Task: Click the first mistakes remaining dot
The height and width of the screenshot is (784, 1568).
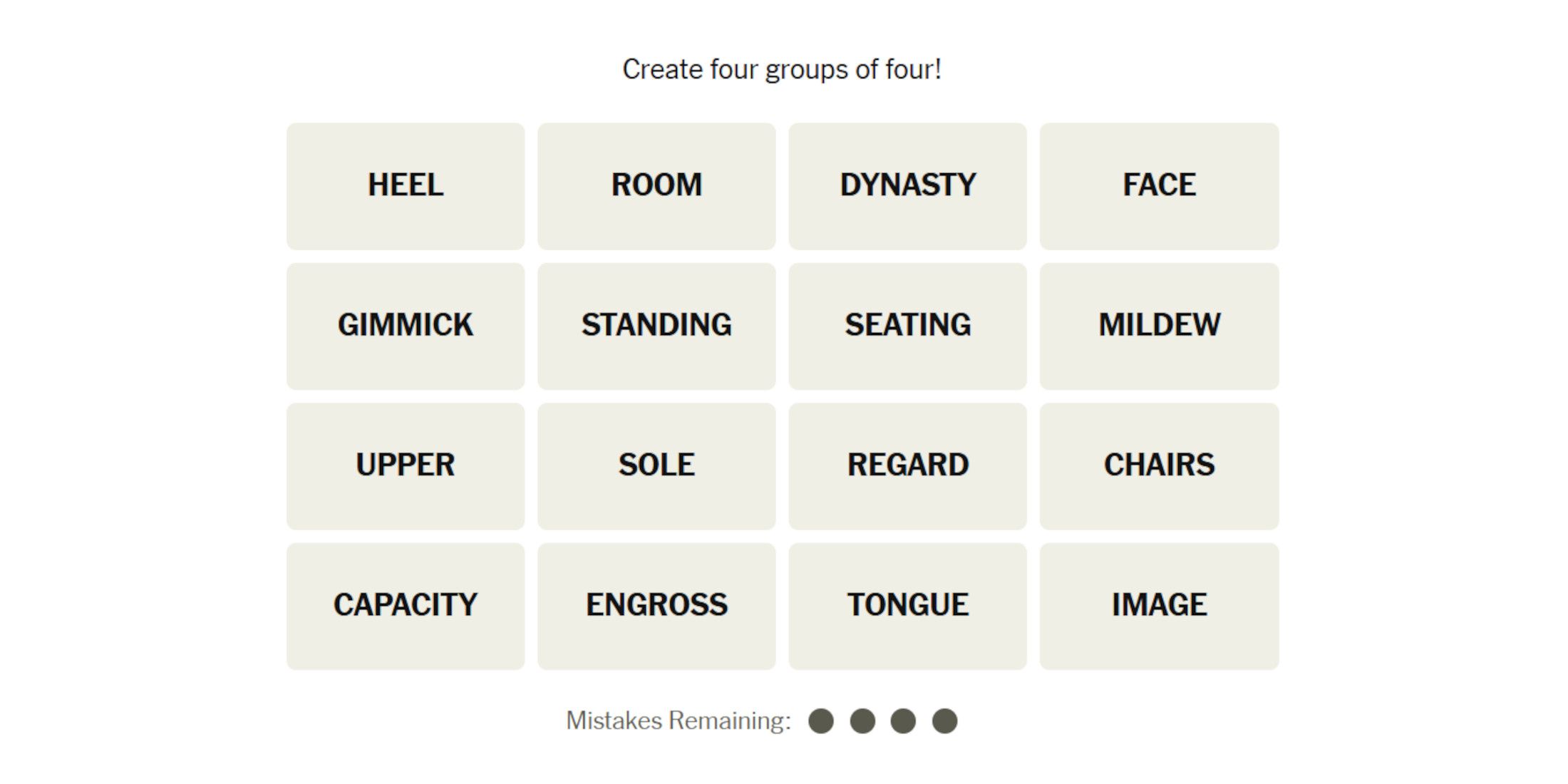Action: tap(821, 721)
